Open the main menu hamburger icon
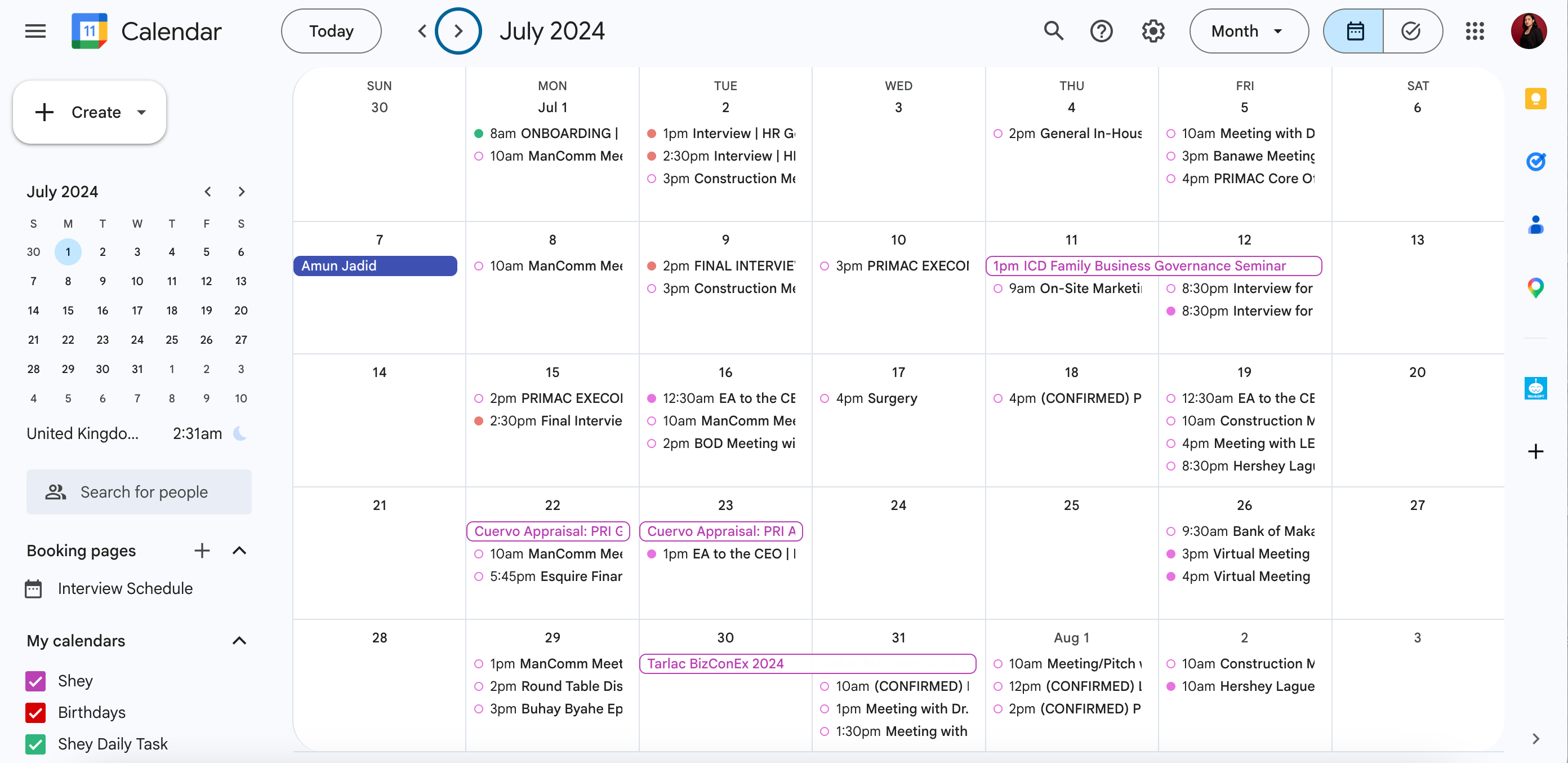The height and width of the screenshot is (763, 1568). click(35, 31)
